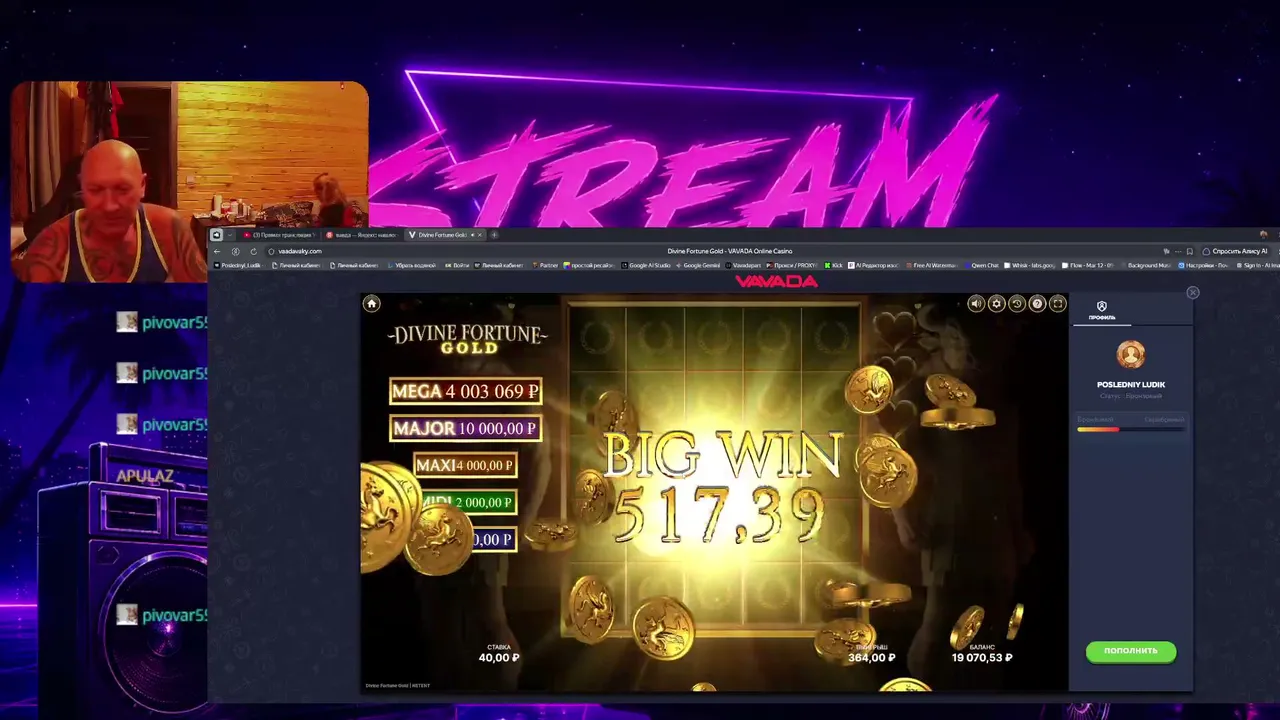Click the MAJOR jackpot 10 000,00 ₽ box
This screenshot has height=720, width=1280.
click(466, 428)
